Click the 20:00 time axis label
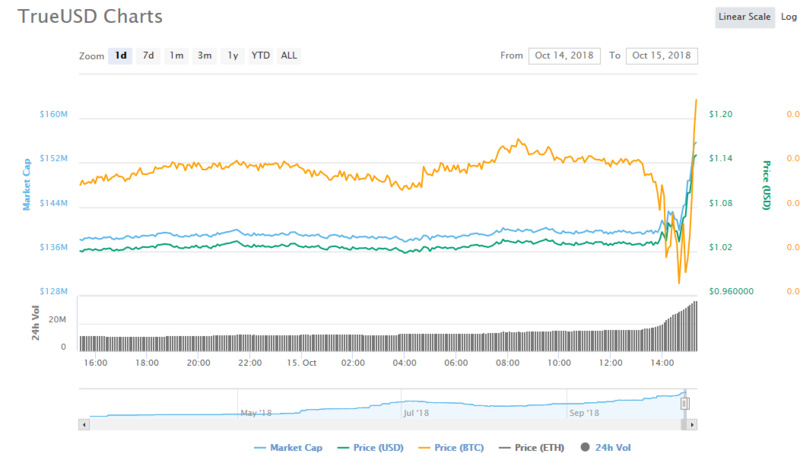The width and height of the screenshot is (800, 460). [198, 363]
